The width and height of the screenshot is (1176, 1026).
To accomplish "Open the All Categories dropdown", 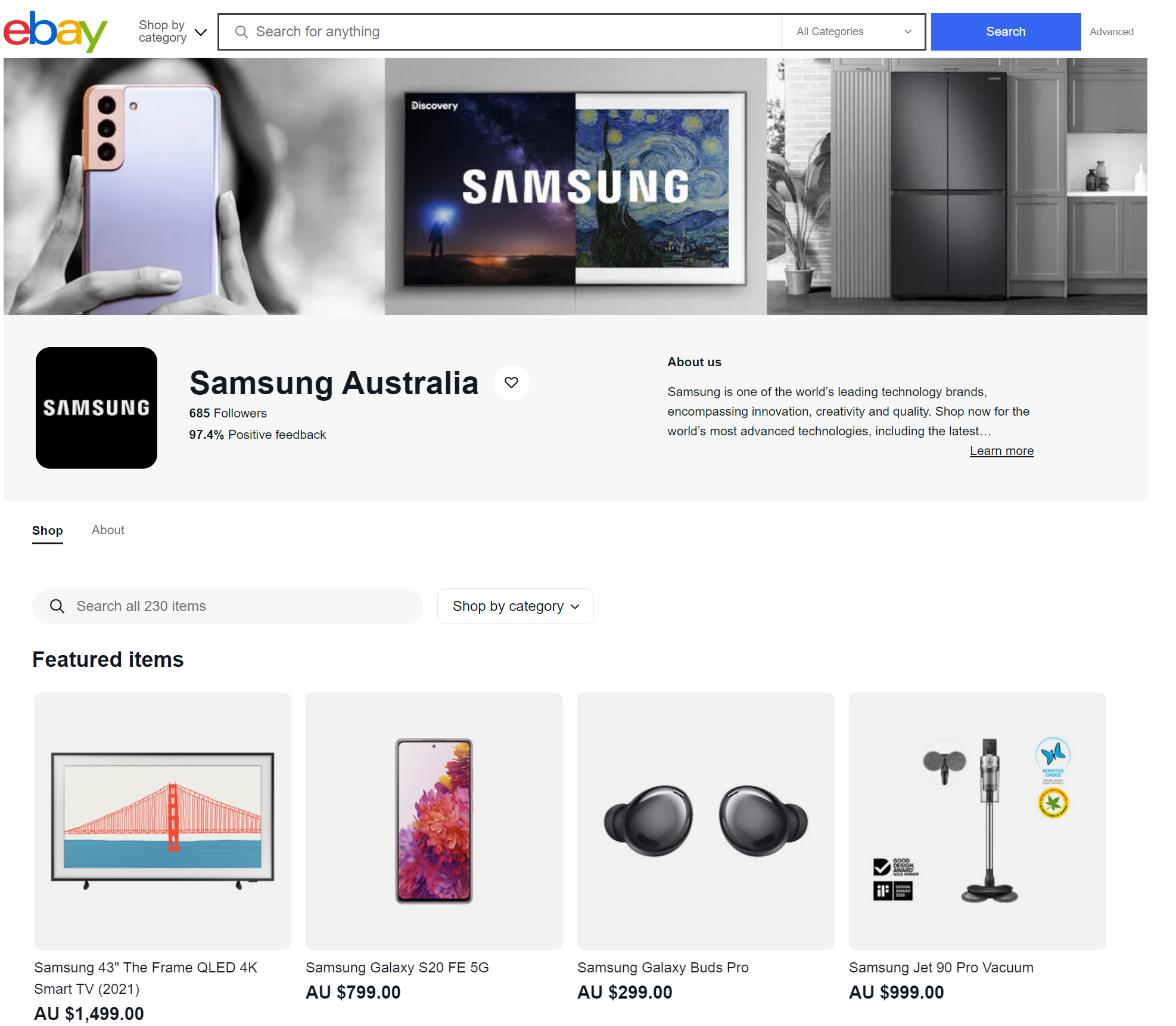I will pos(853,32).
